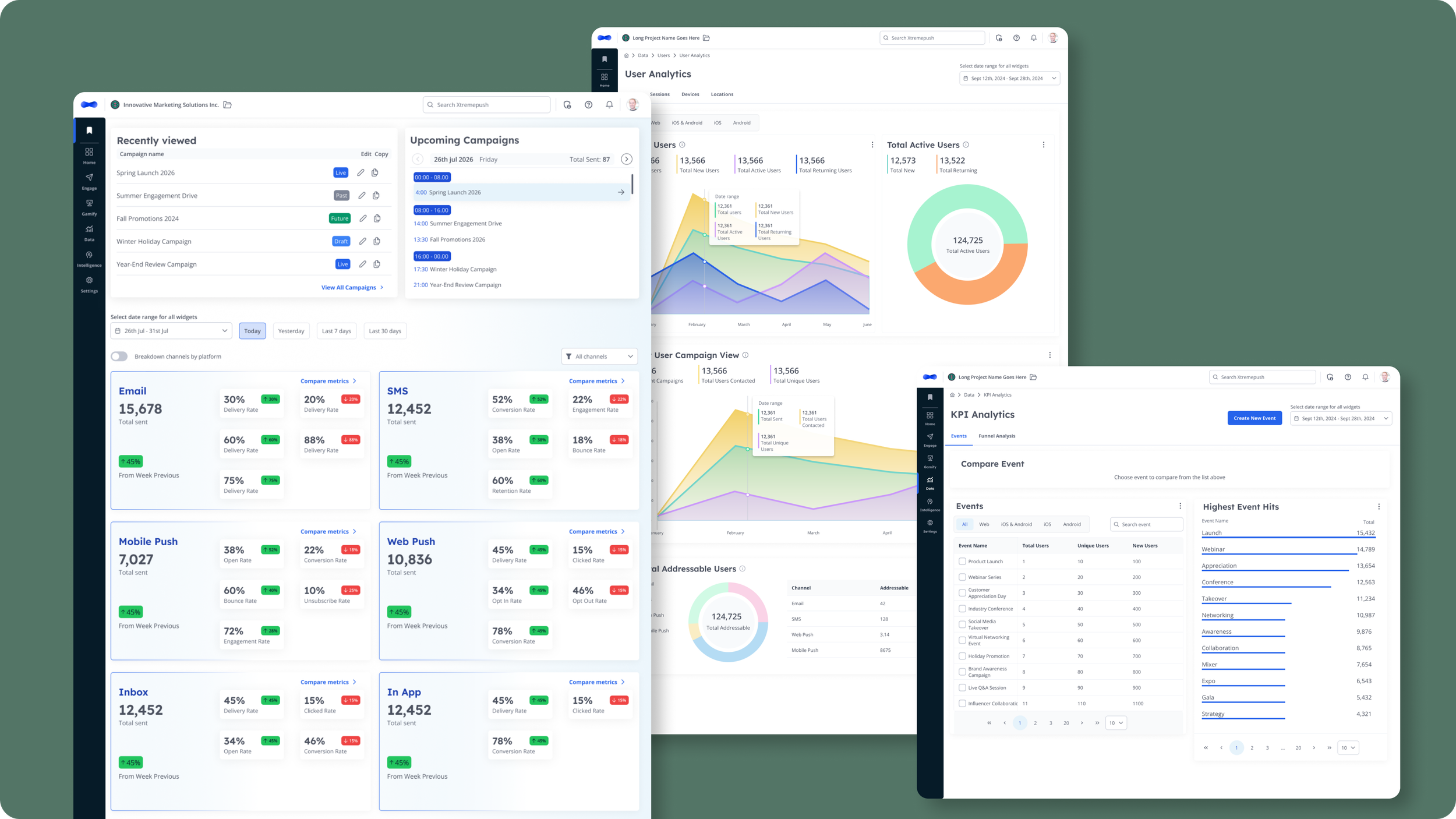The width and height of the screenshot is (1456, 819).
Task: Toggle Breakdown channels by platform switch
Action: pyautogui.click(x=119, y=356)
